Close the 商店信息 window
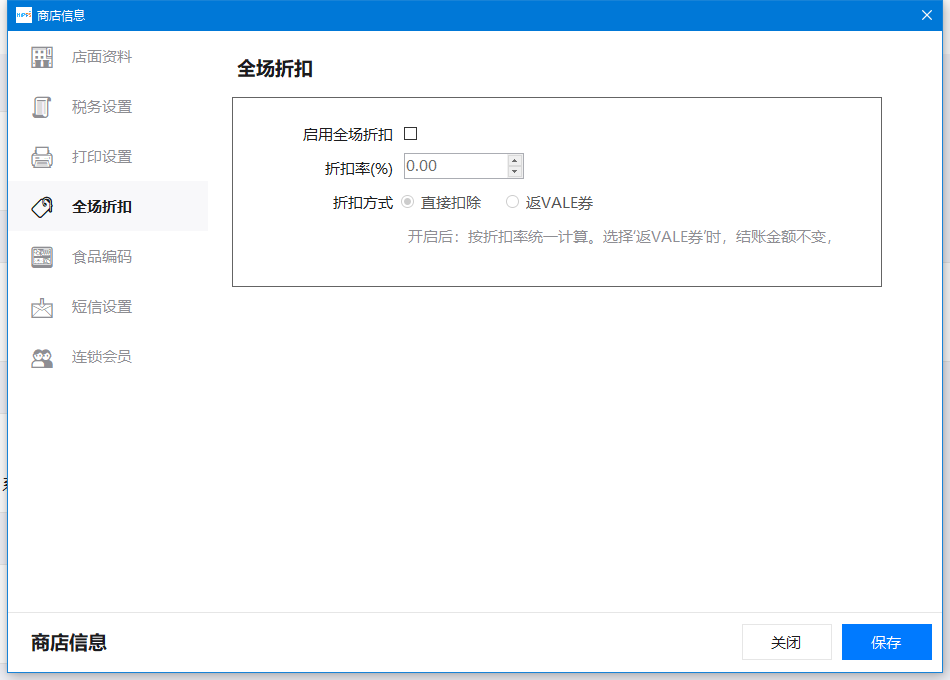Viewport: 950px width, 680px height. pyautogui.click(x=926, y=15)
